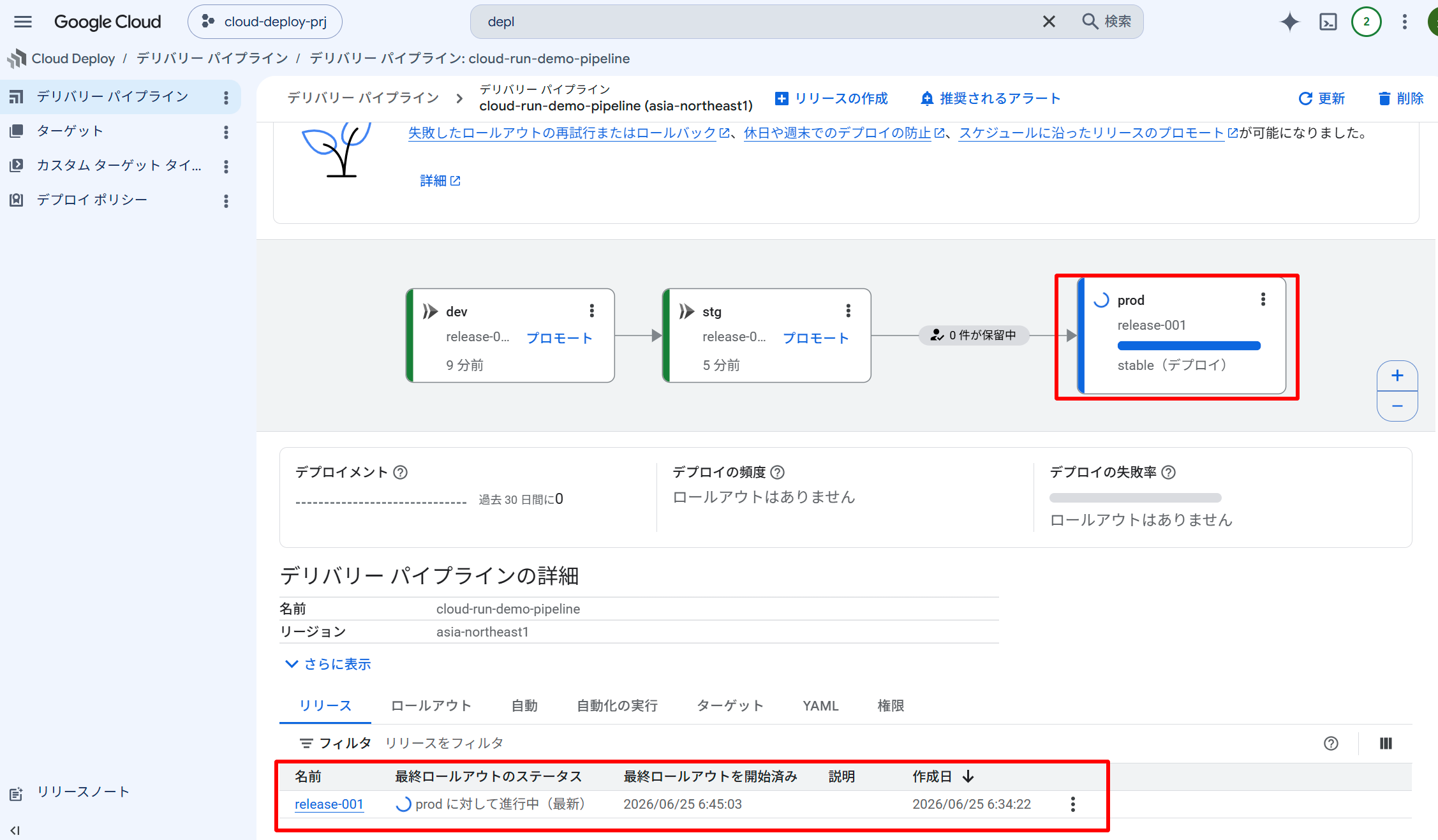Open the 詳細 link in the banner

pos(440,181)
